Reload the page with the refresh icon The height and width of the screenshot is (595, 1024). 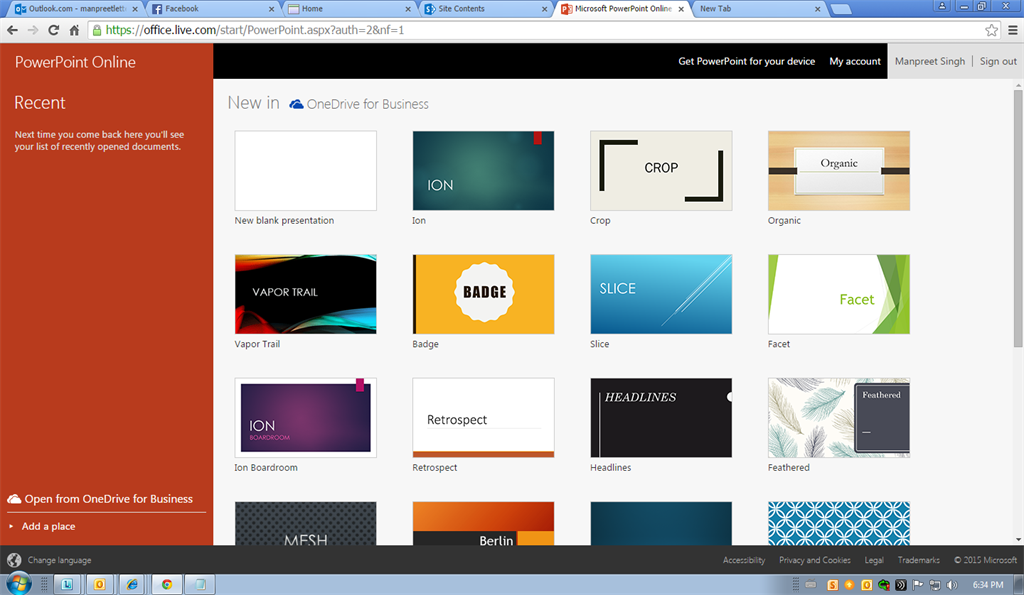(54, 30)
